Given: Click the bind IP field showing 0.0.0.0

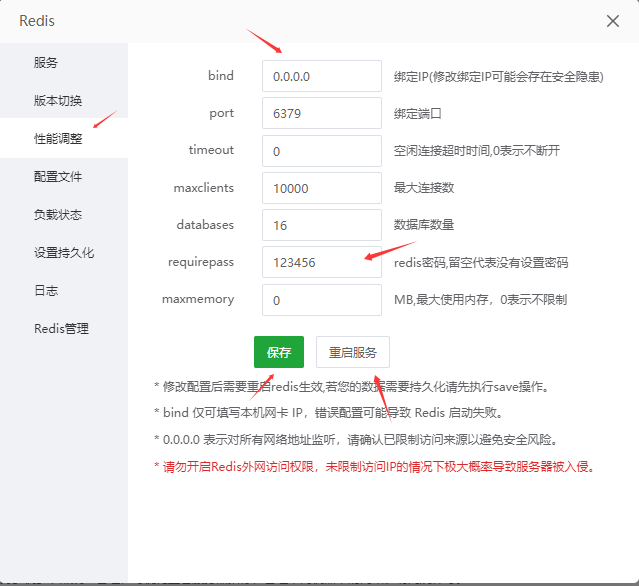Looking at the screenshot, I should [321, 76].
